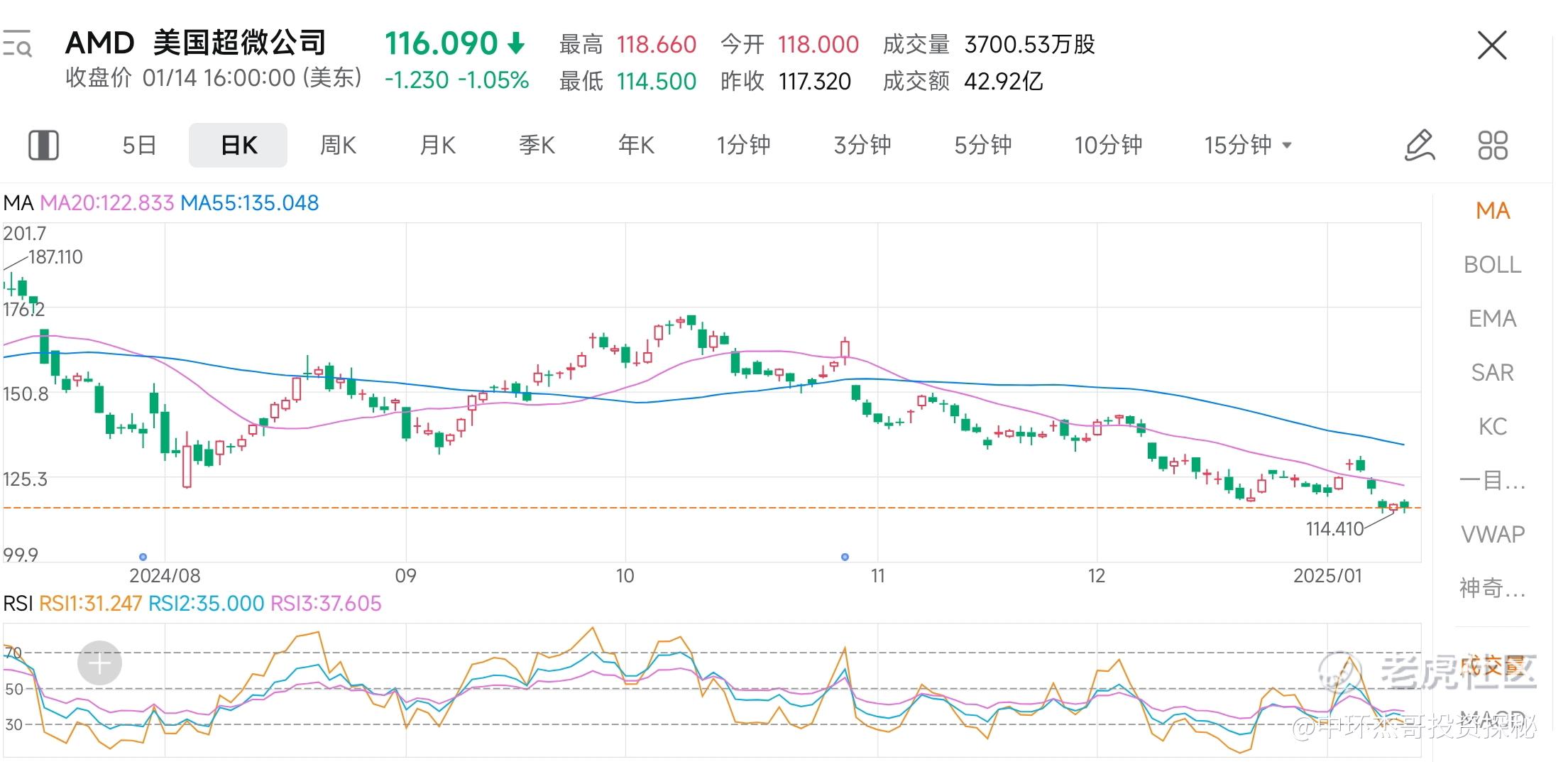Viewport: 1568px width, 762px height.
Task: Enable the EMA indicator
Action: tap(1493, 319)
